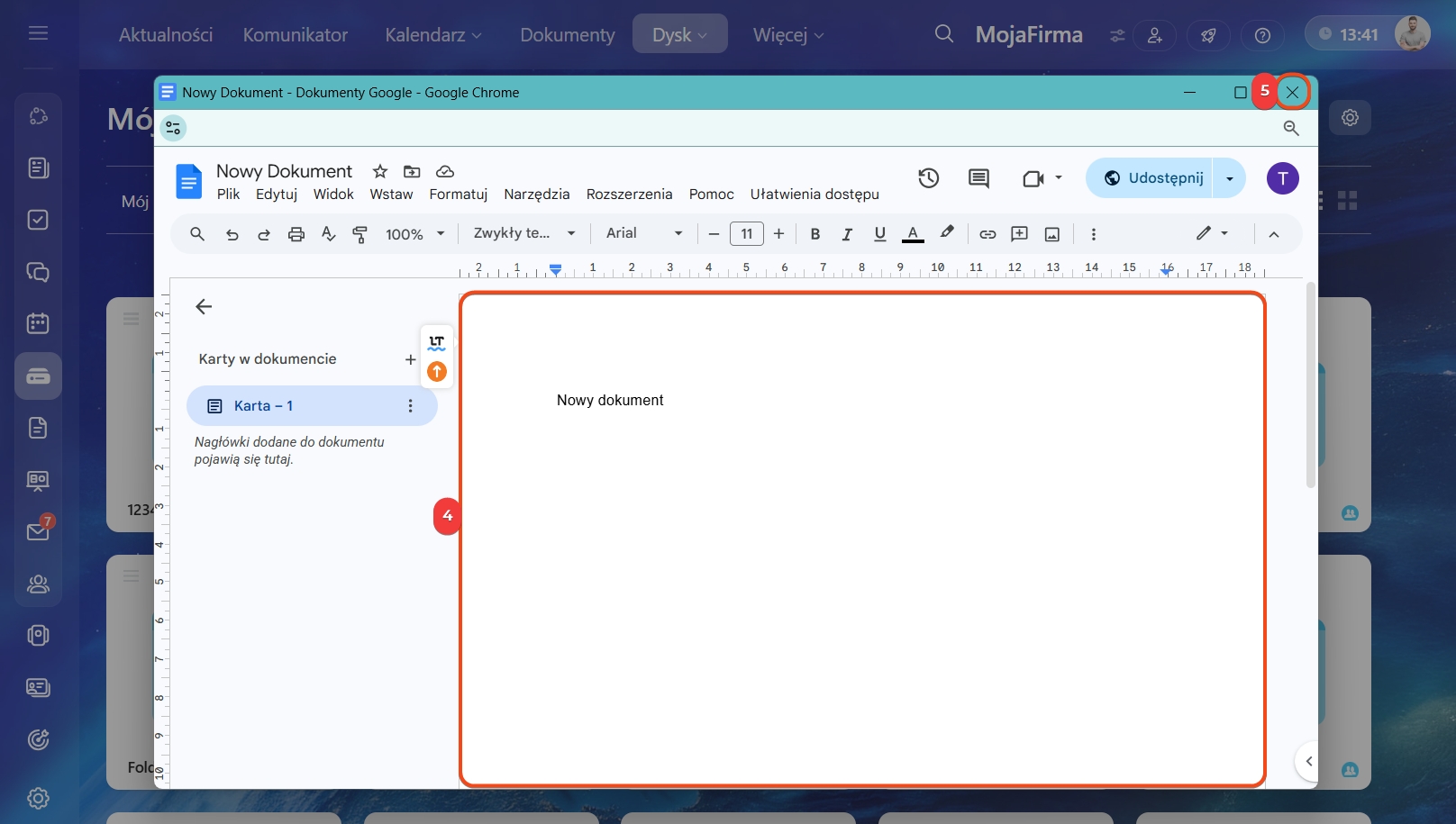This screenshot has height=824, width=1456.
Task: Toggle italic formatting
Action: 847,234
